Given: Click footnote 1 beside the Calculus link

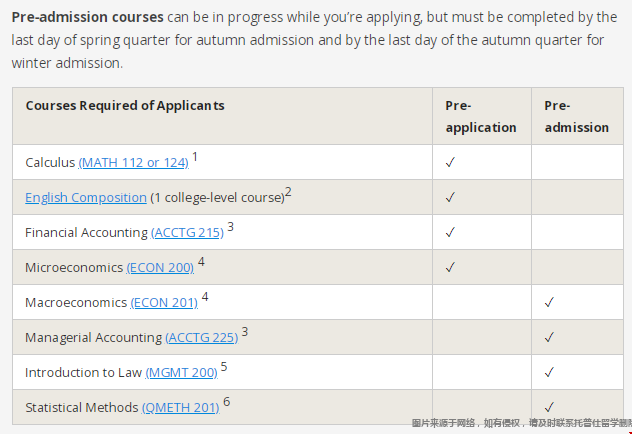Looking at the screenshot, I should 195,157.
